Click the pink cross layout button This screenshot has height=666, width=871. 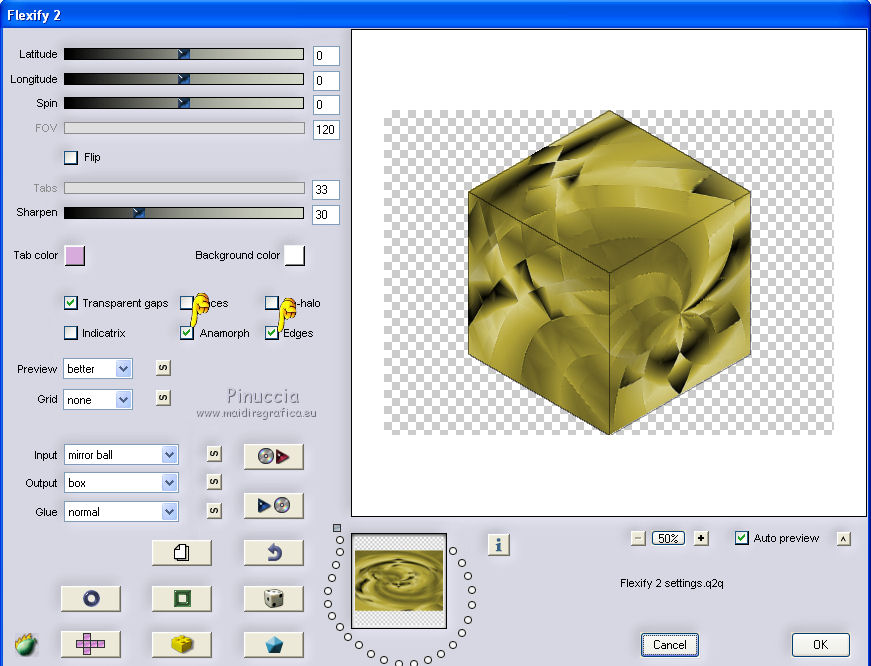[91, 644]
